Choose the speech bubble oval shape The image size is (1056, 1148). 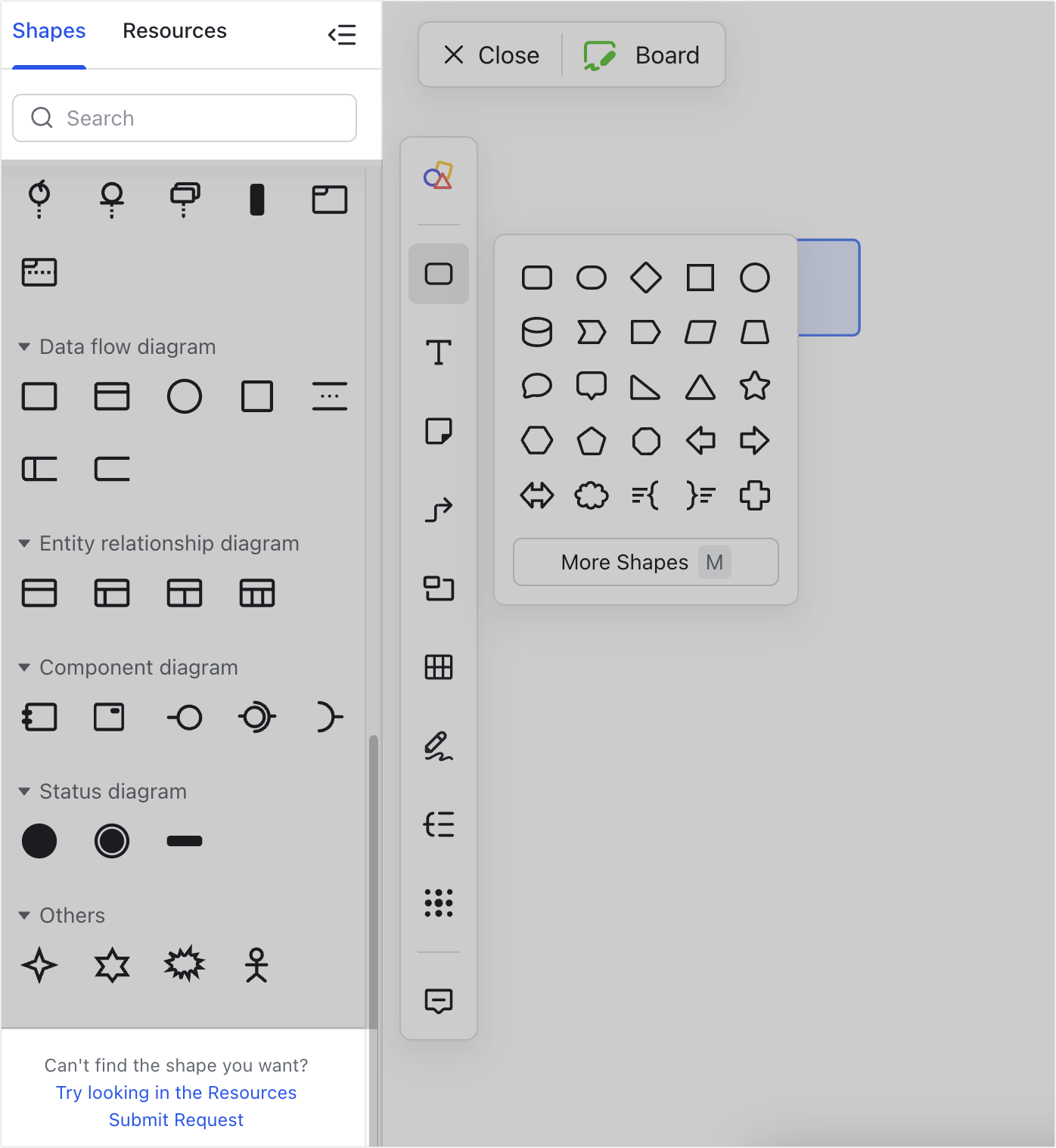(x=537, y=386)
